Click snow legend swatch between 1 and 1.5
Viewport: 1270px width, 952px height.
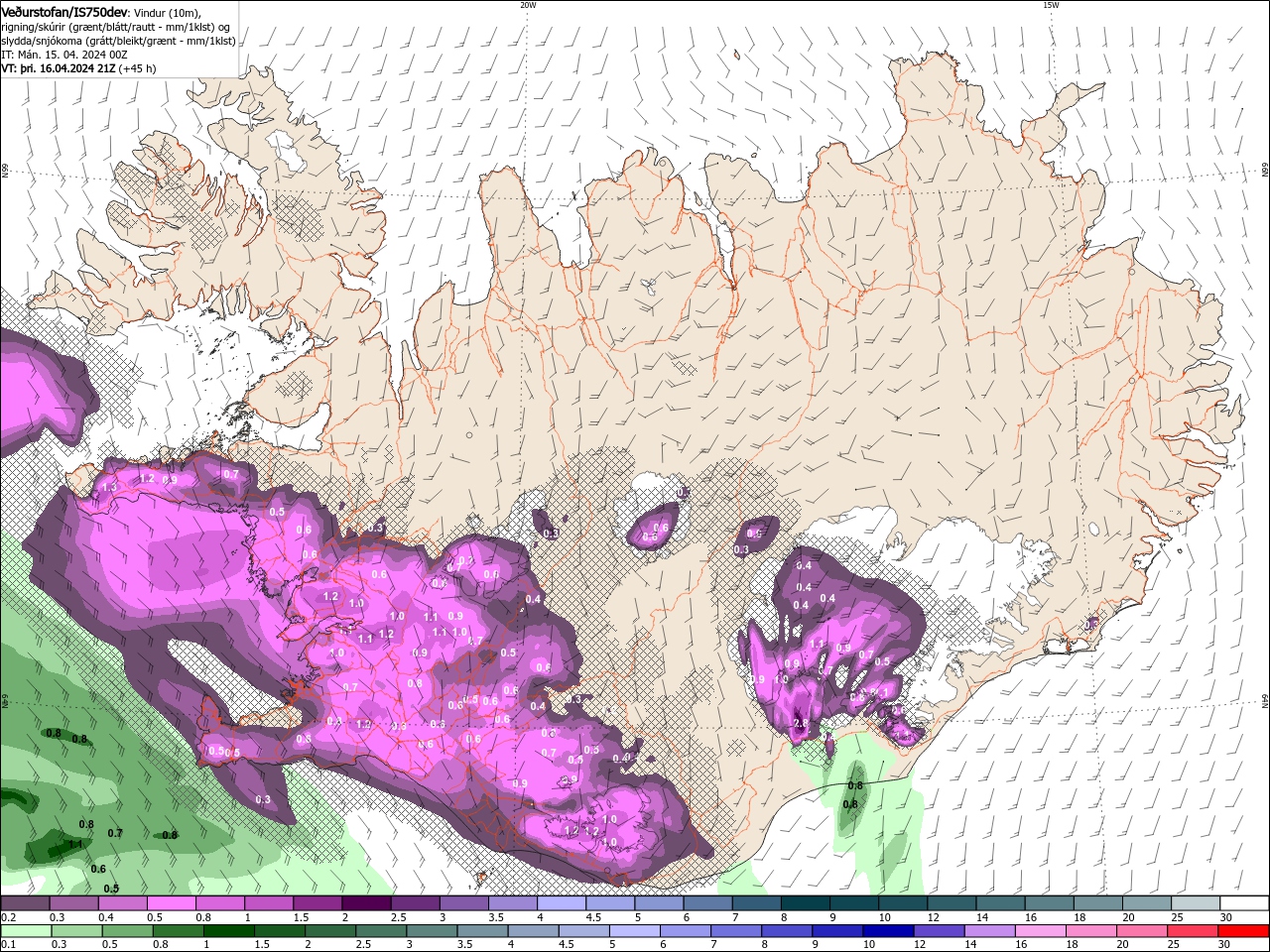pyautogui.click(x=269, y=903)
